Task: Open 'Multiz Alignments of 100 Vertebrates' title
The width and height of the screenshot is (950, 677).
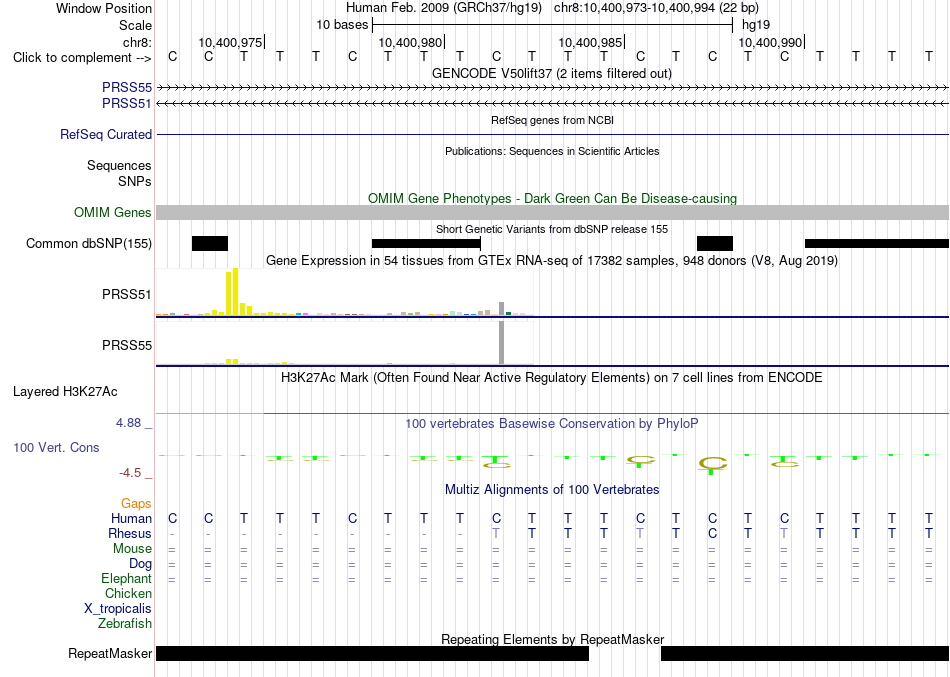Action: 552,490
